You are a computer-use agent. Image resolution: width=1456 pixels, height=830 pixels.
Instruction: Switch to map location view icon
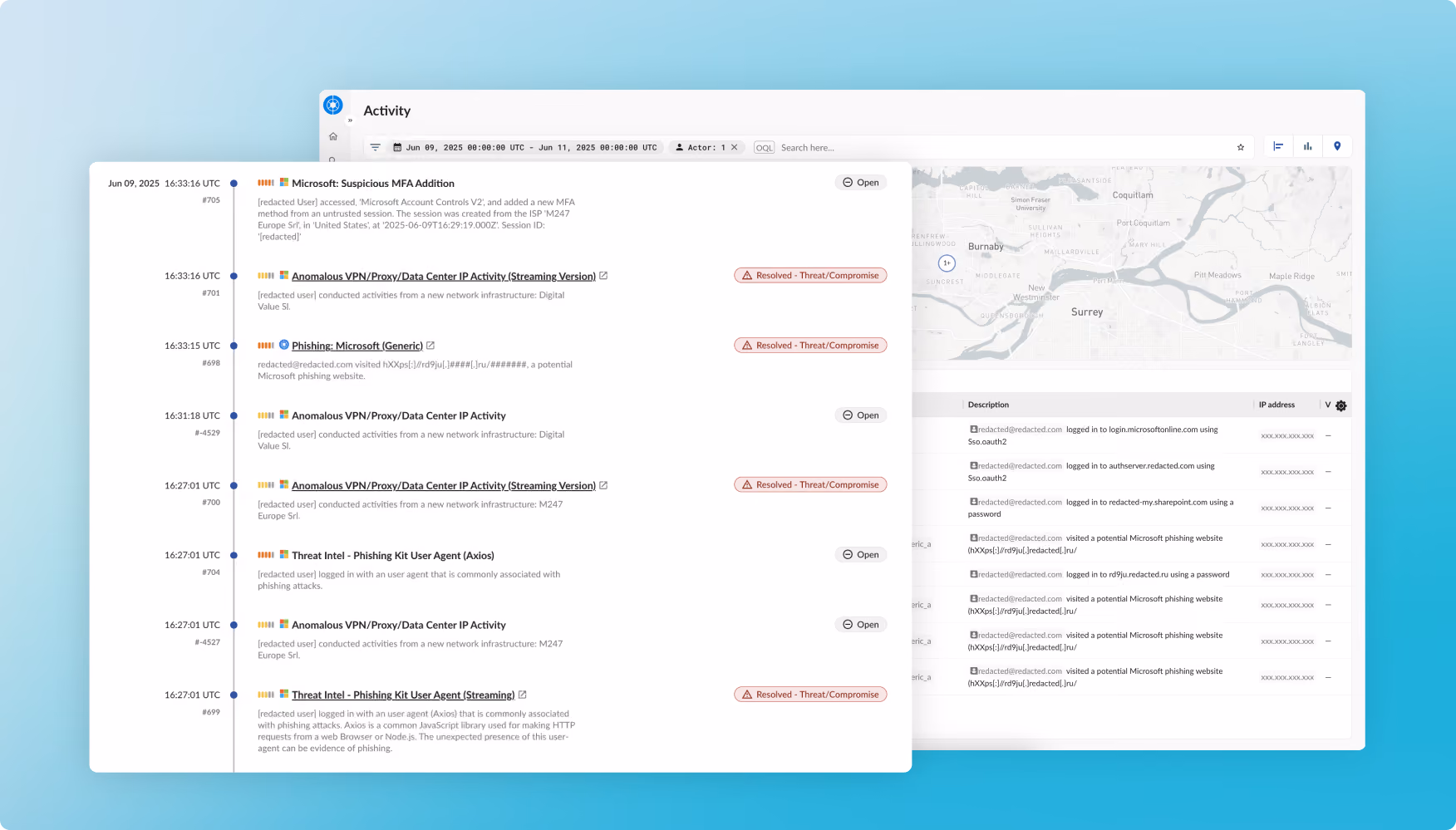point(1337,146)
